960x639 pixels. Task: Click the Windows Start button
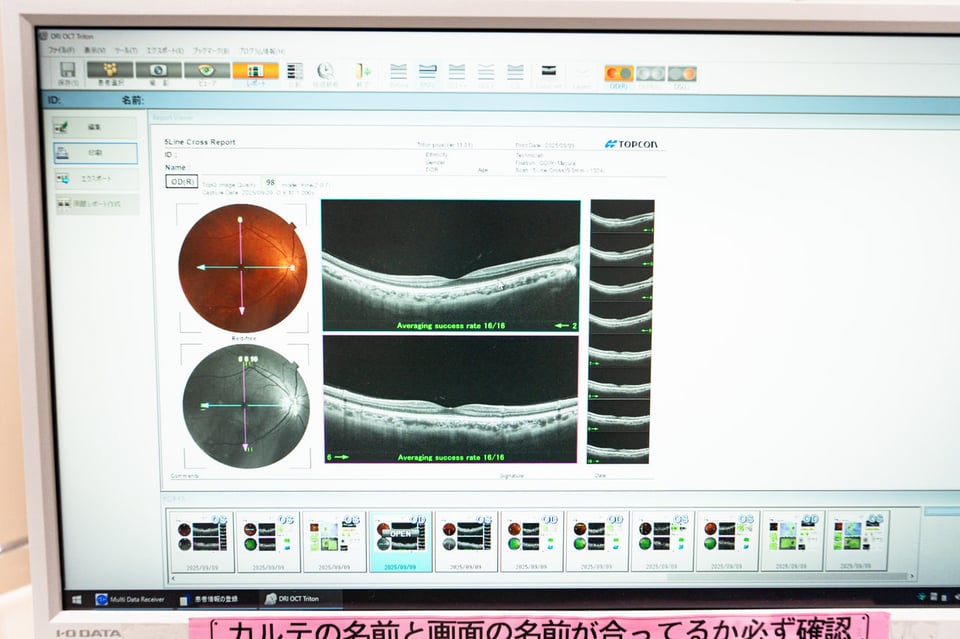[76, 599]
